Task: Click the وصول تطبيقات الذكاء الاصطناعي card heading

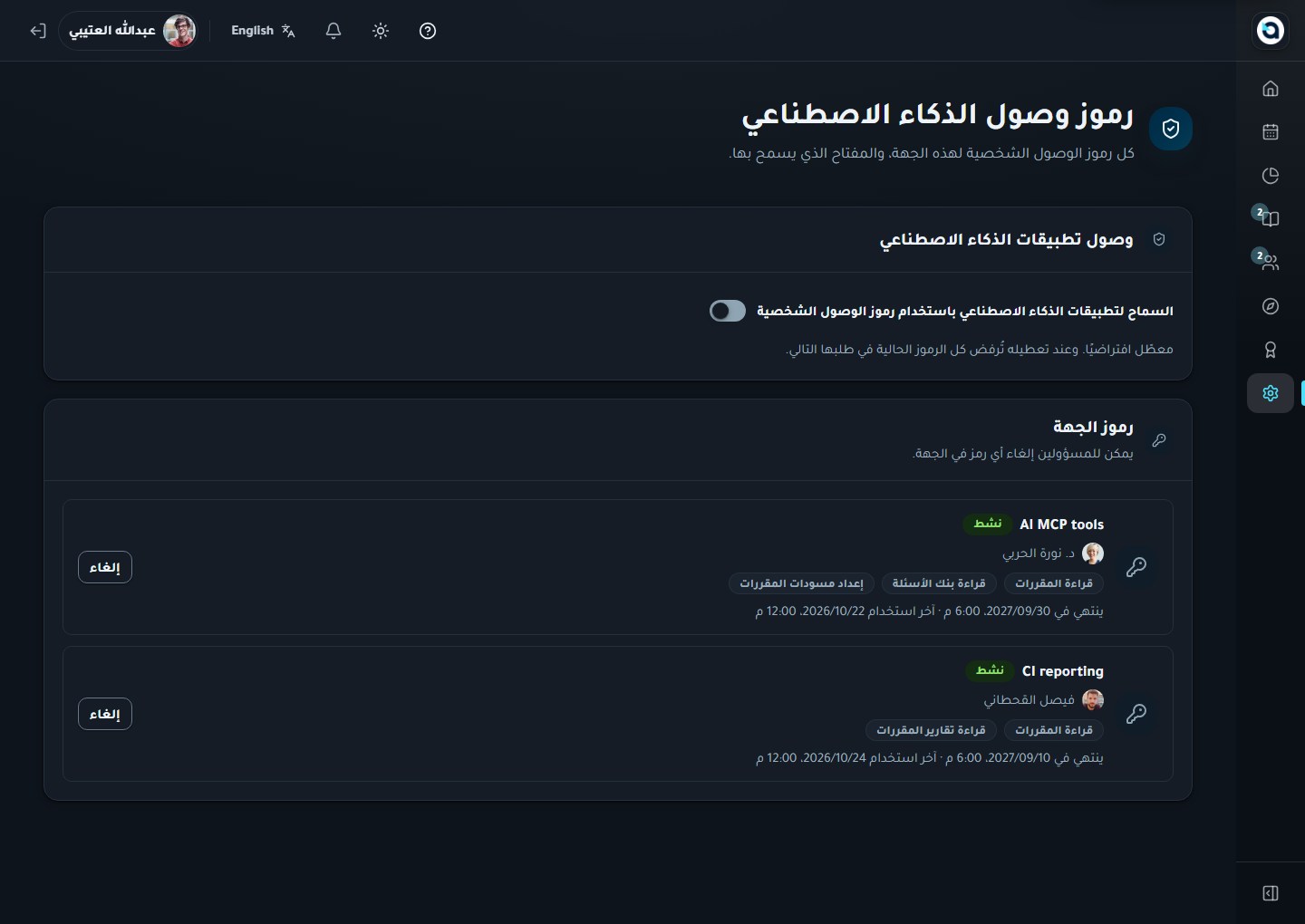Action: (x=1006, y=239)
